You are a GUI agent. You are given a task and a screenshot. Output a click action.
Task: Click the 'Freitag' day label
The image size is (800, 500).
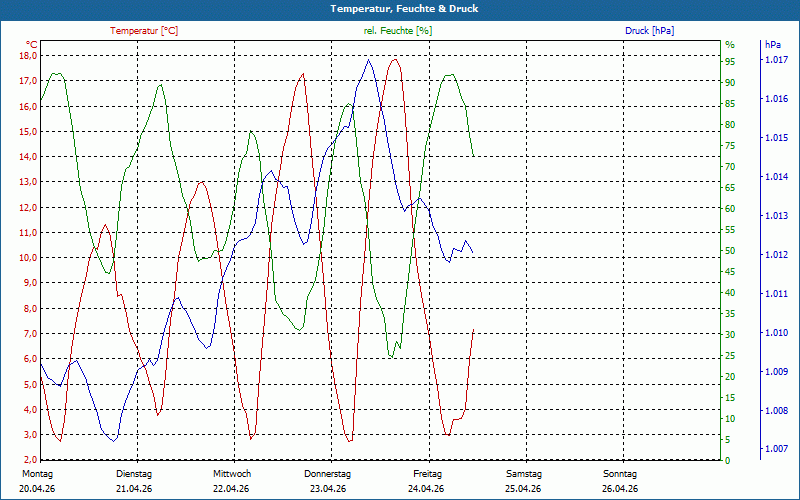[428, 474]
